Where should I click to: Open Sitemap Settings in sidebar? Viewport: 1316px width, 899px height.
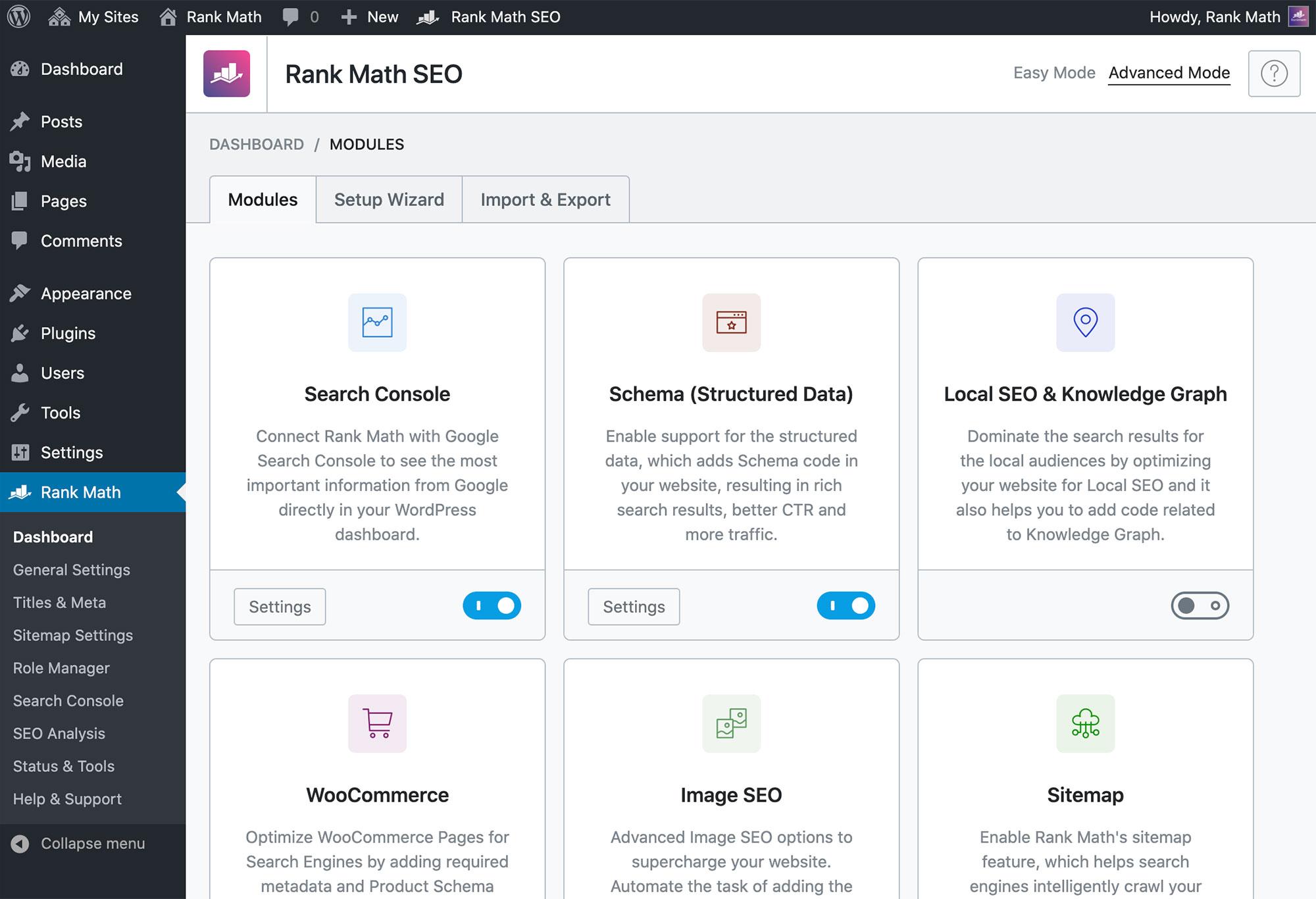72,634
